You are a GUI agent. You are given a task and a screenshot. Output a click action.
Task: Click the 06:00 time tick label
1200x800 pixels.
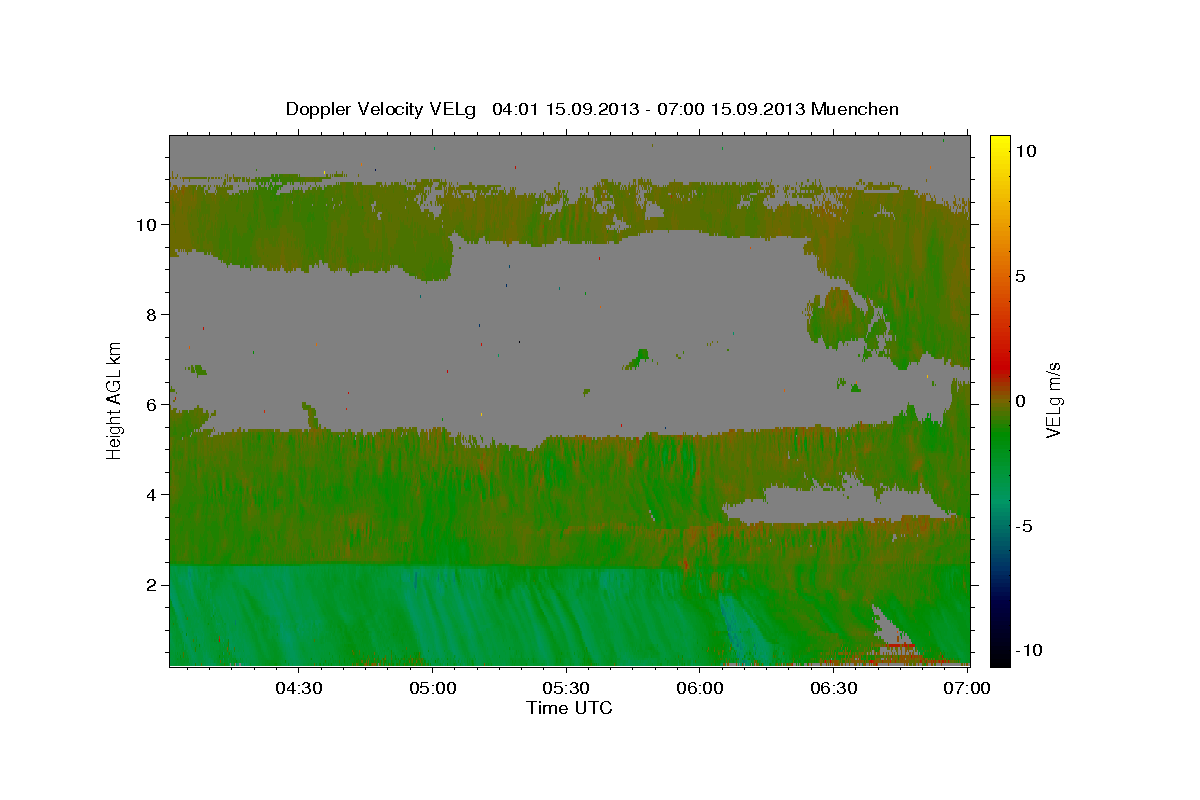coord(700,687)
